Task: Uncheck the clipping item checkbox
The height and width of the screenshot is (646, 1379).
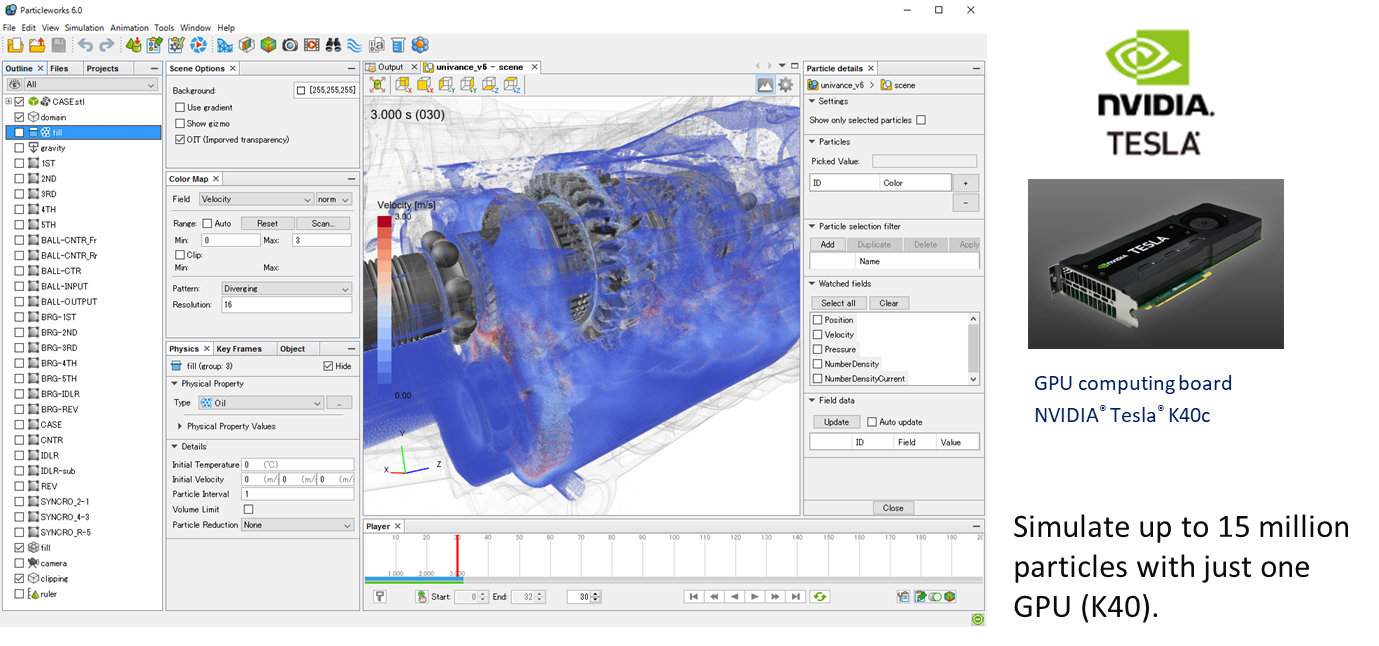Action: pos(19,579)
